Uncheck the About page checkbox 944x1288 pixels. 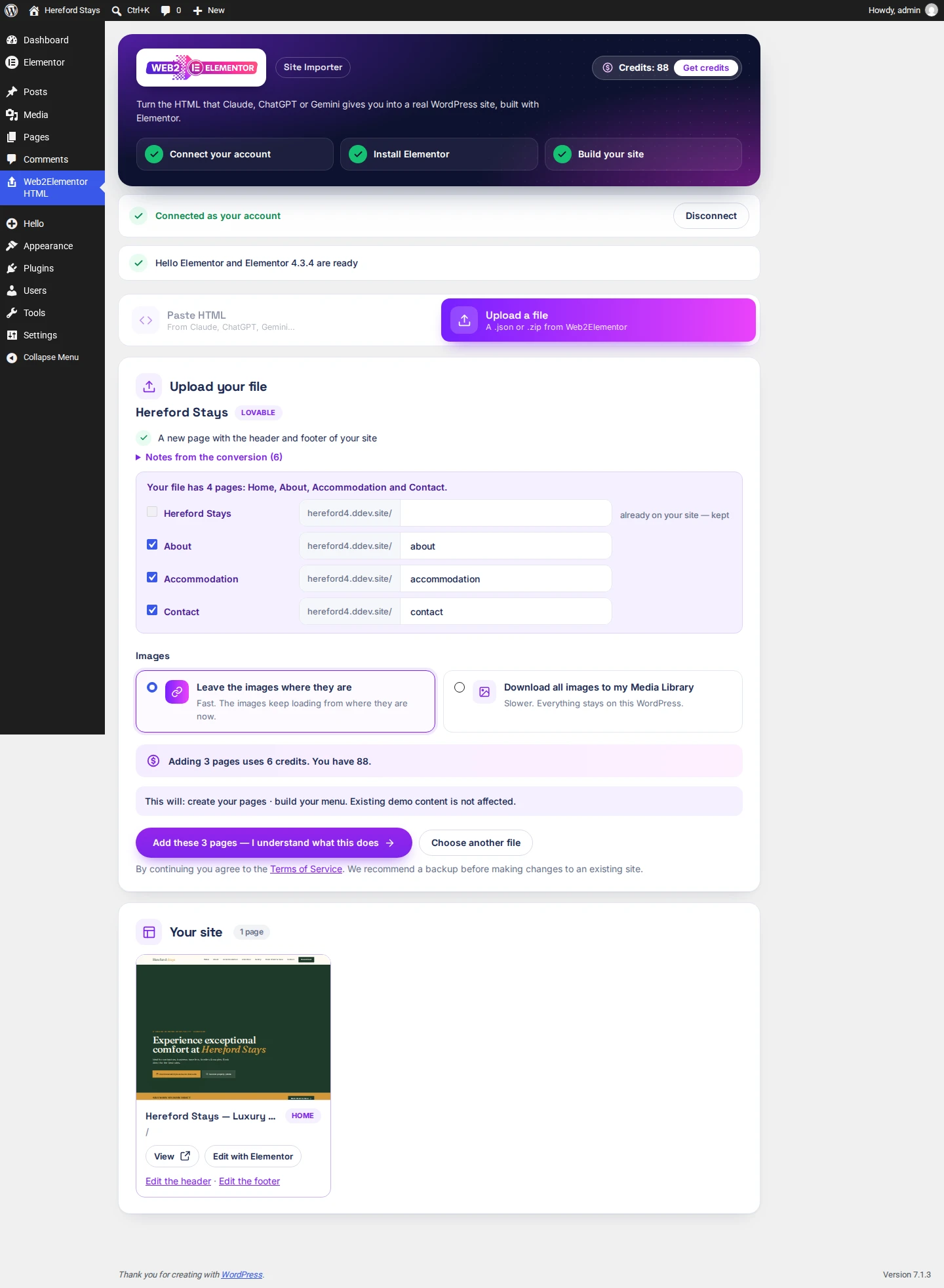tap(152, 544)
